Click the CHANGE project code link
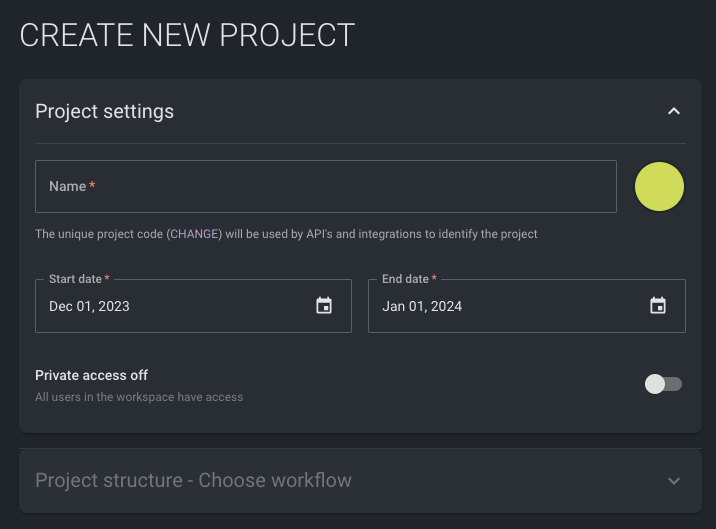This screenshot has width=716, height=529. (194, 234)
